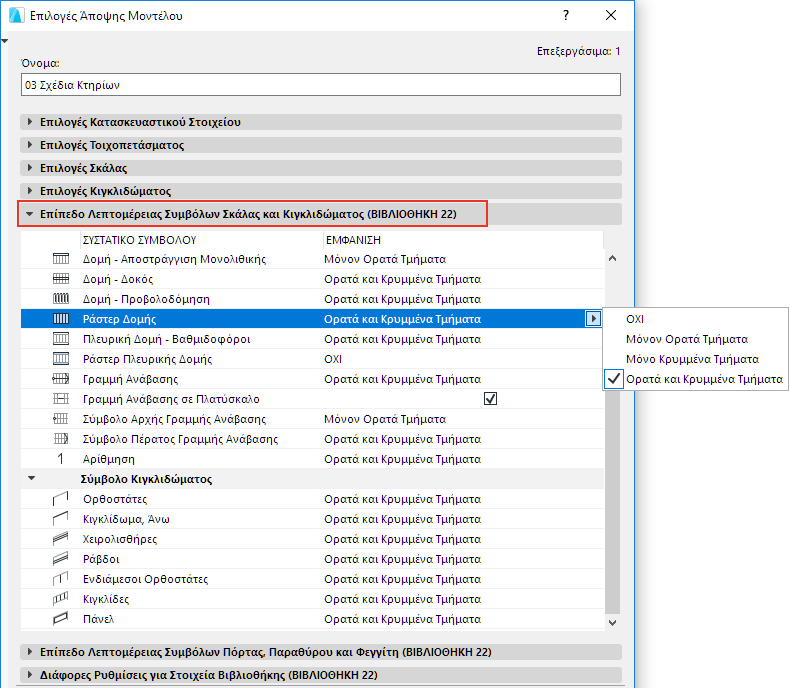Click the Όνομα field with 03 Σχέδια Κτηρίων
This screenshot has width=790, height=688.
coord(321,85)
